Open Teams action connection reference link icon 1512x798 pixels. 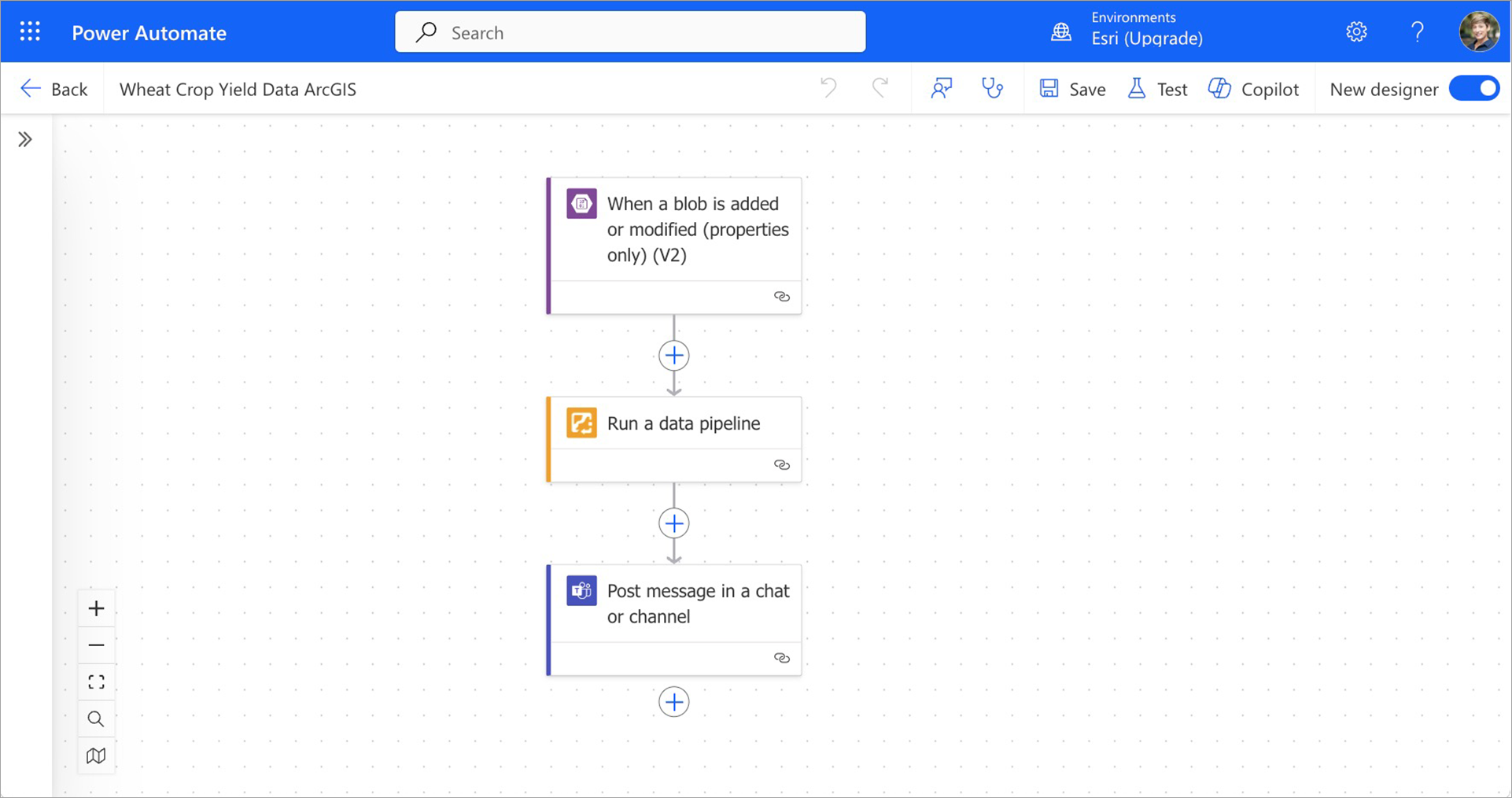pyautogui.click(x=782, y=658)
